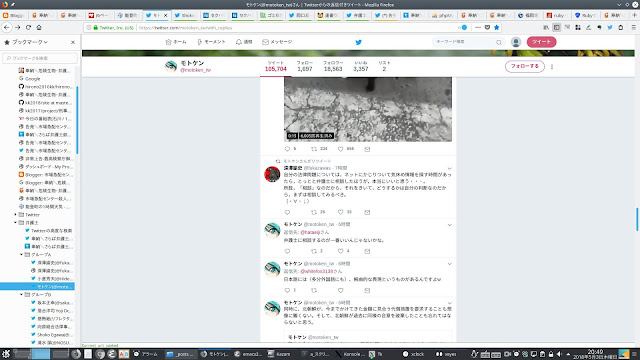
Task: Click the 20:49 clock in the system tray
Action: click(595, 351)
